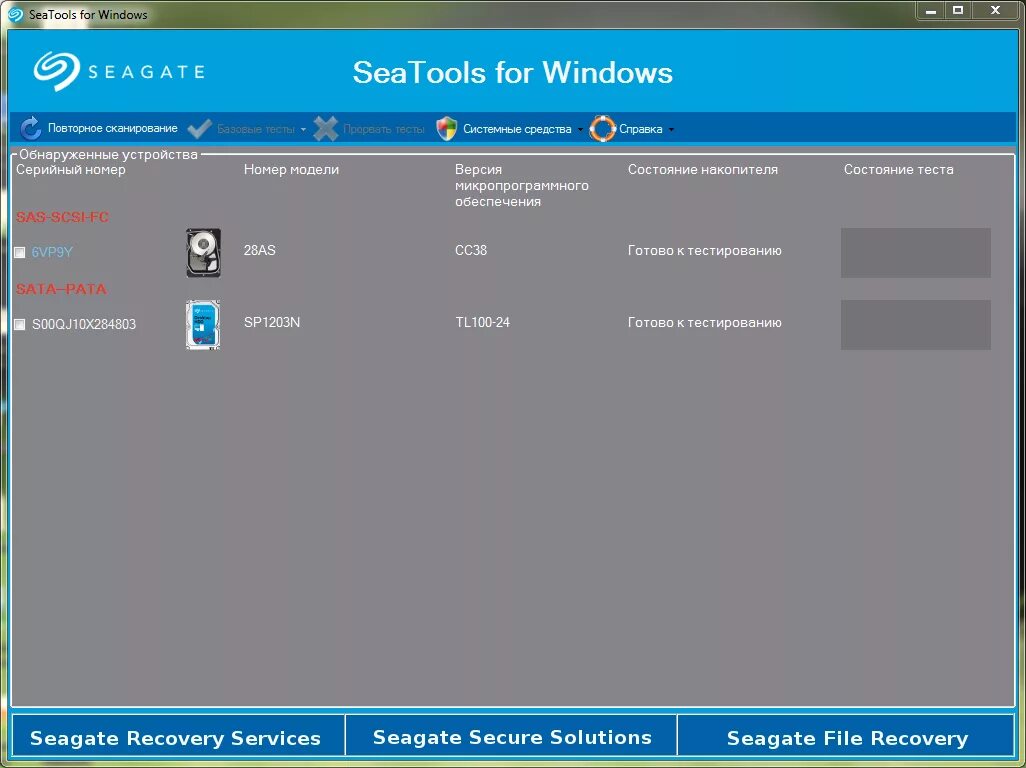
Task: Click the Серийный номер column header
Action: point(71,169)
